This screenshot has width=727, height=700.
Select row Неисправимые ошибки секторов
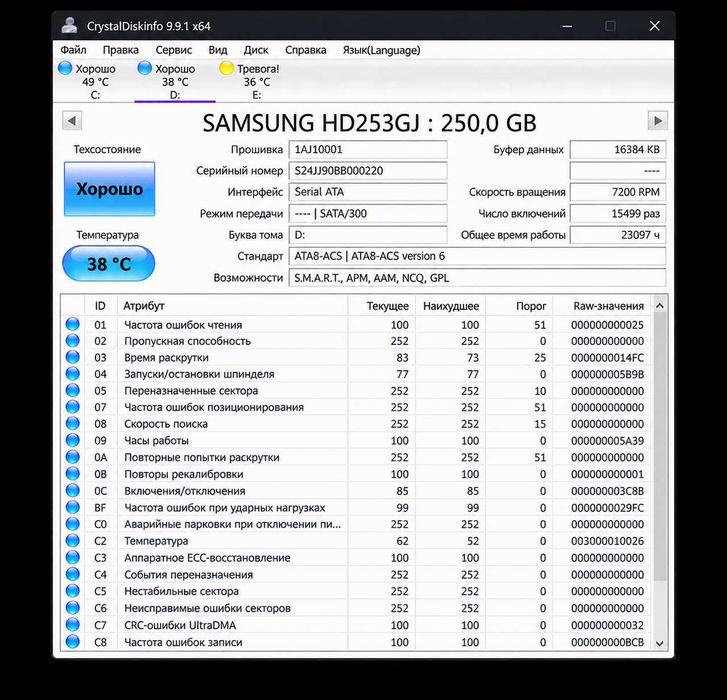(356, 608)
